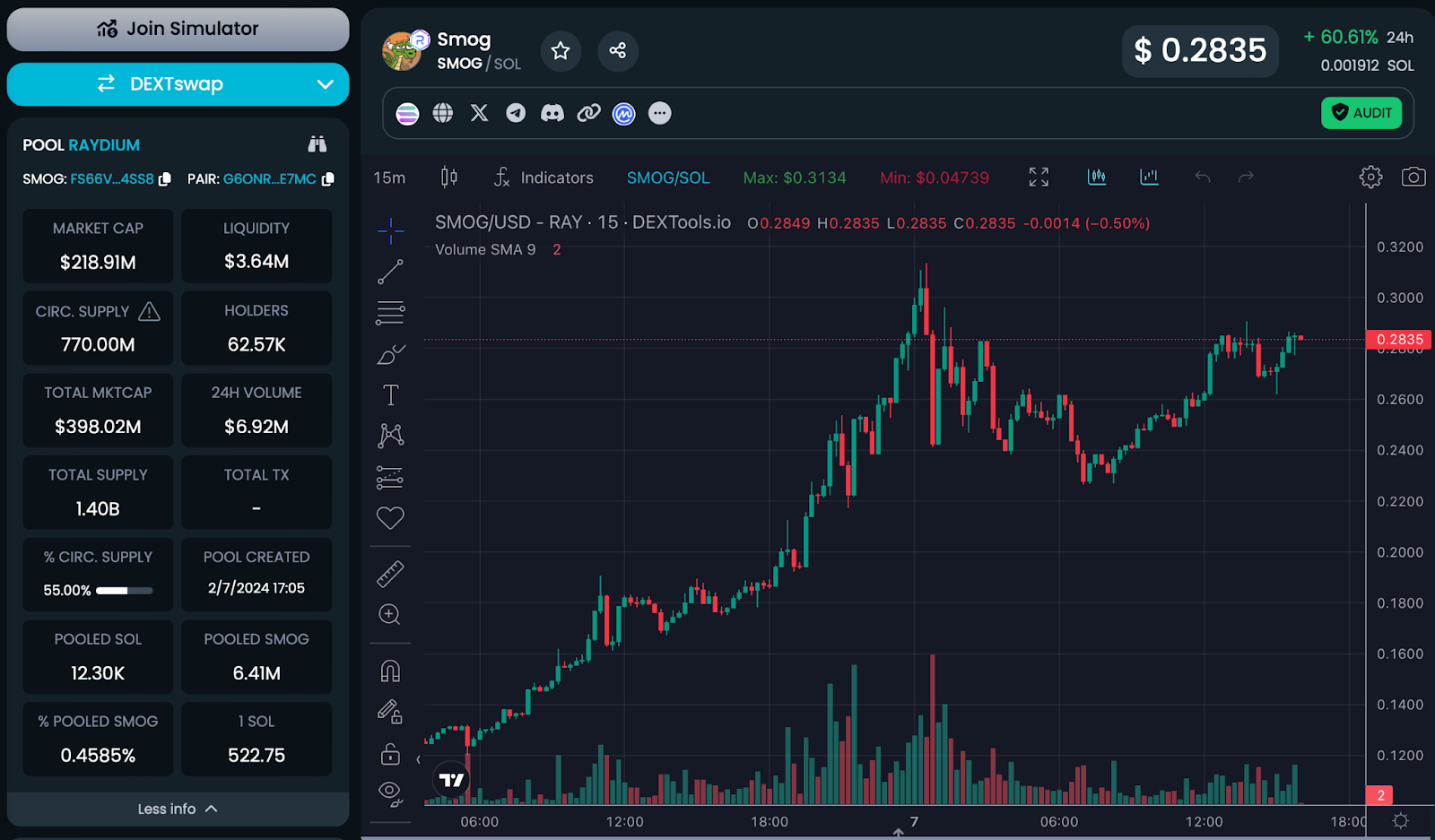This screenshot has width=1435, height=840.
Task: Open the X (Twitter) profile link
Action: click(480, 113)
